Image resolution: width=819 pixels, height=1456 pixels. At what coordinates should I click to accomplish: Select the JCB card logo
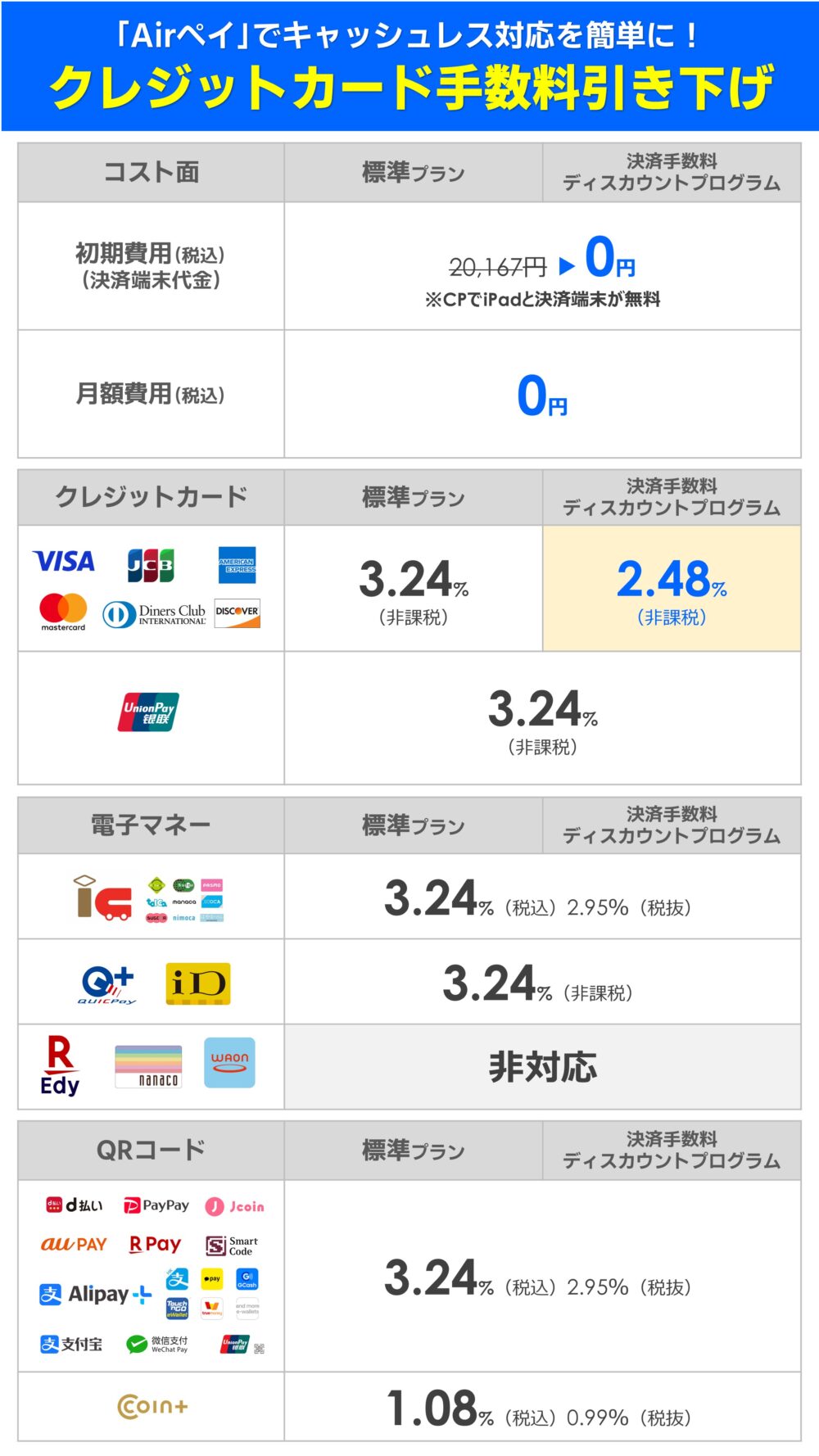tap(151, 565)
